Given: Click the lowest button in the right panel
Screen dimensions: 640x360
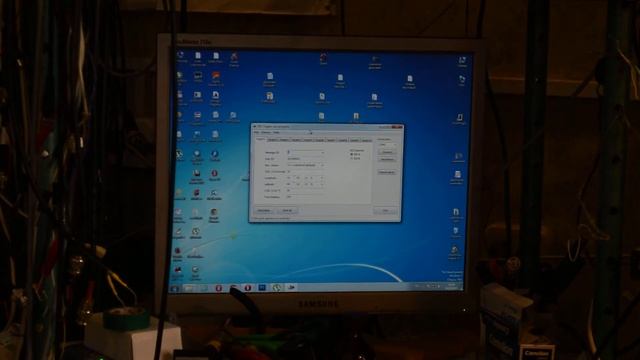Looking at the screenshot, I should pyautogui.click(x=387, y=172).
